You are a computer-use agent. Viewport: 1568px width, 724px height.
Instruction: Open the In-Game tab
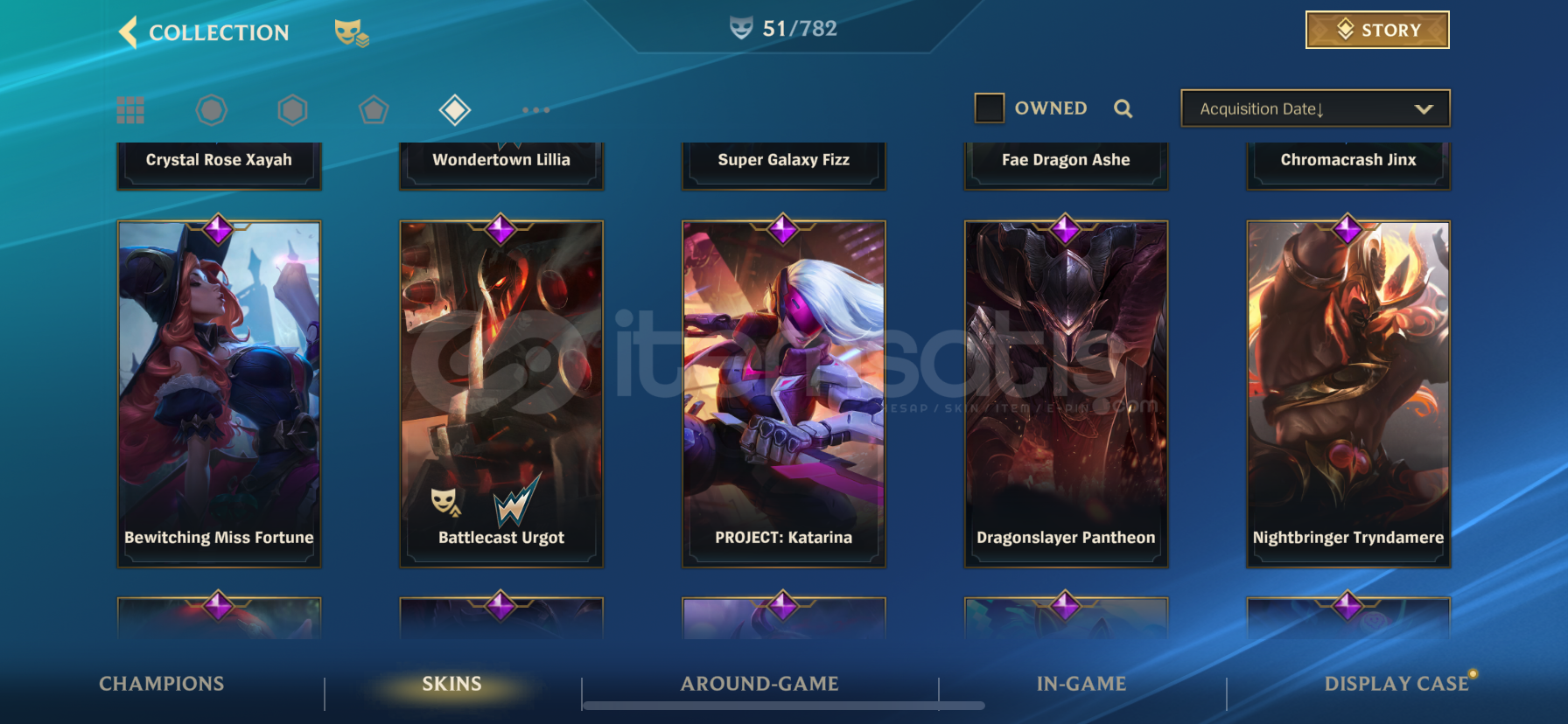(x=1081, y=684)
